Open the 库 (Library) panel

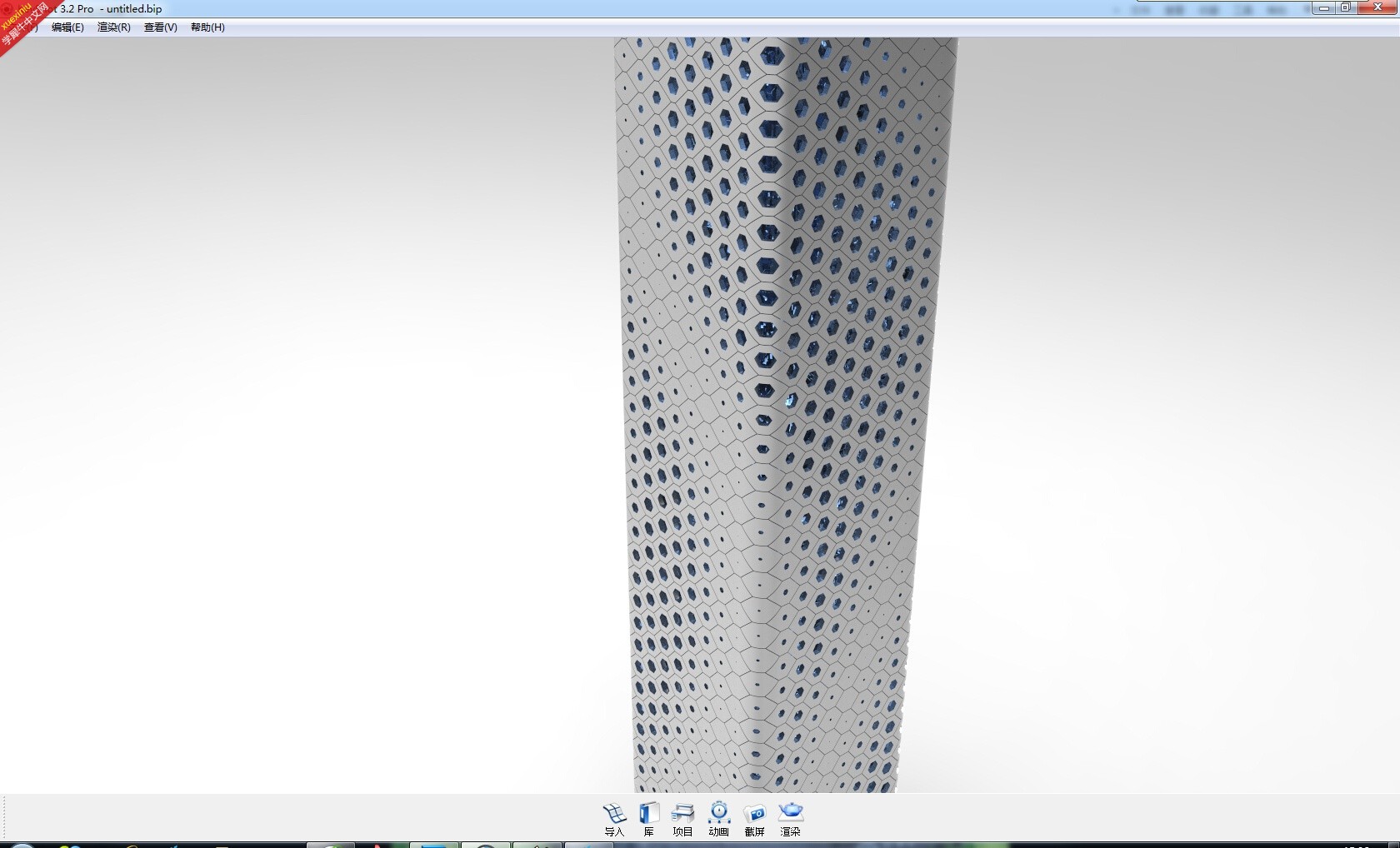[649, 819]
